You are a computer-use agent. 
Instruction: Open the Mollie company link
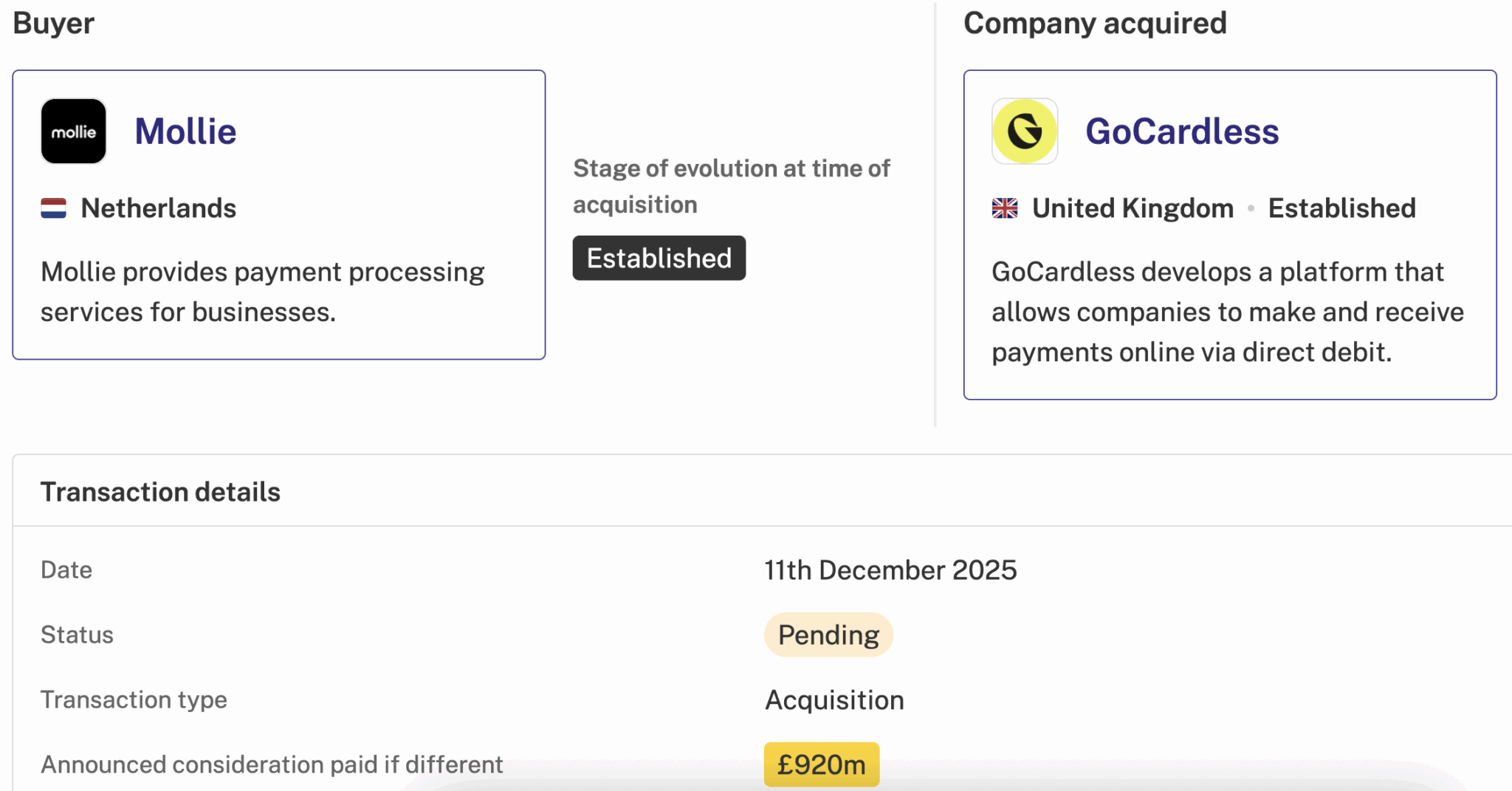pyautogui.click(x=185, y=131)
